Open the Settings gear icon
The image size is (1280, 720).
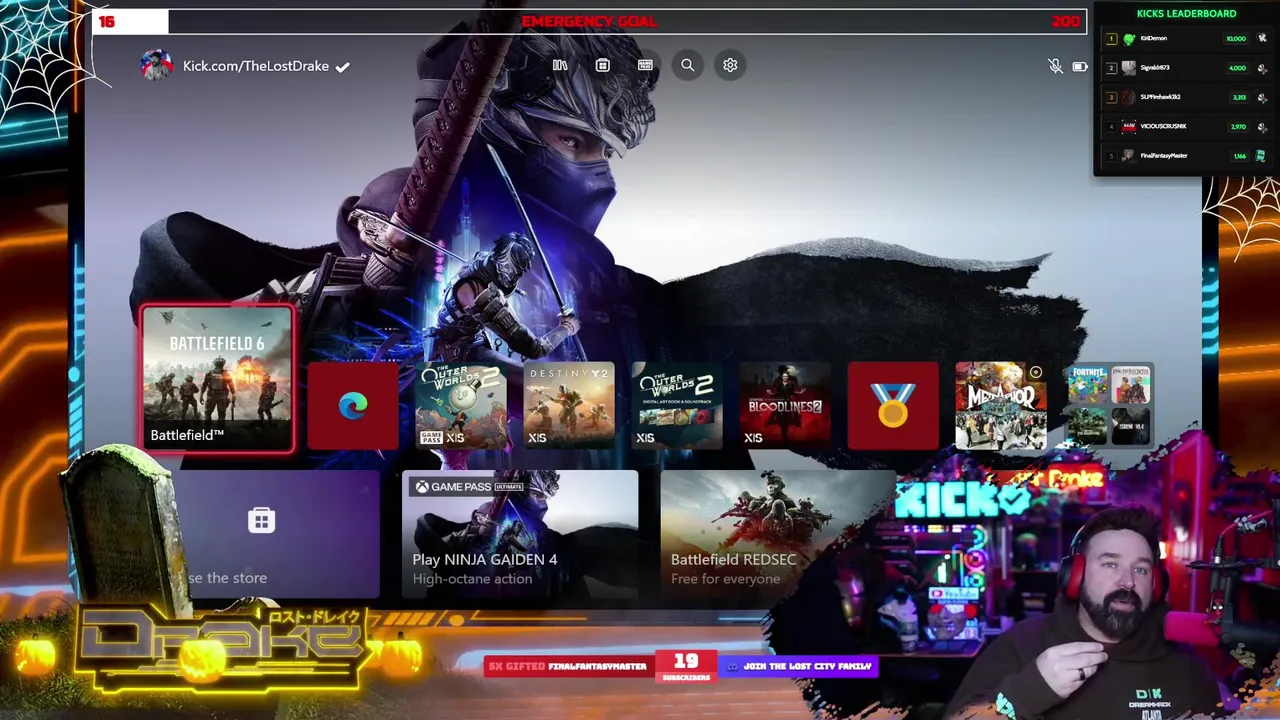point(730,65)
